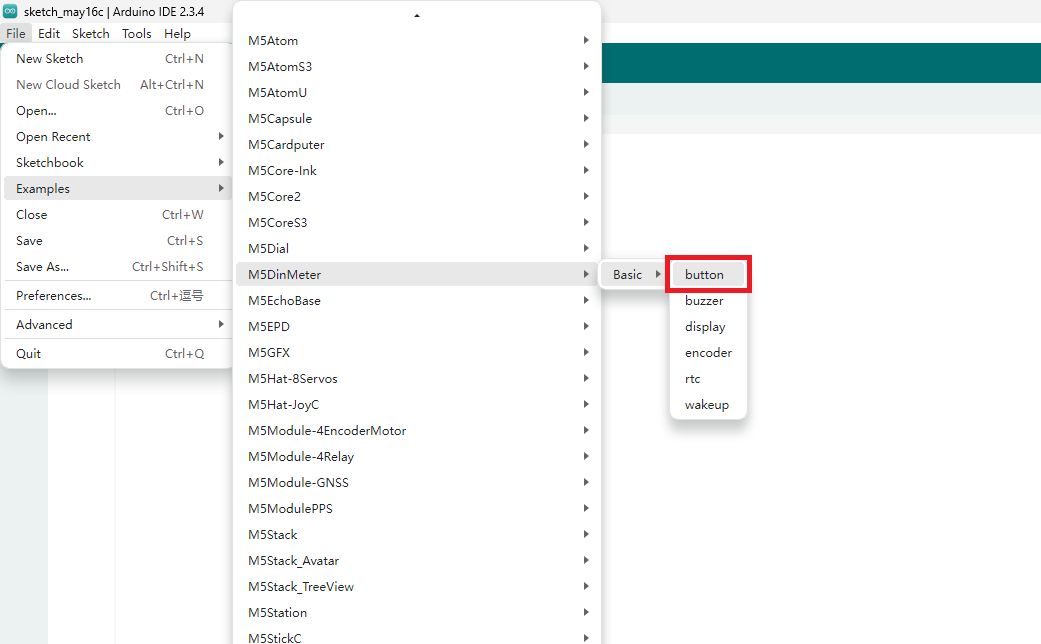Open the buzzer example sketch
Viewport: 1041px width, 644px height.
pyautogui.click(x=708, y=300)
